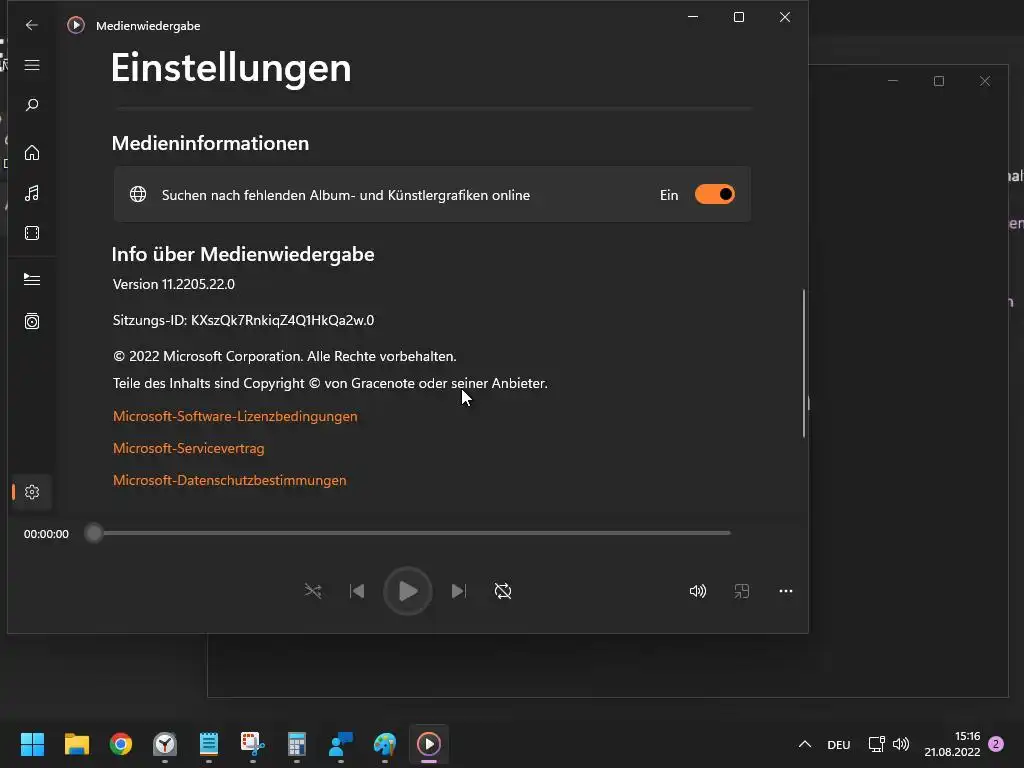The image size is (1024, 768).
Task: Skip to next track
Action: (x=458, y=591)
